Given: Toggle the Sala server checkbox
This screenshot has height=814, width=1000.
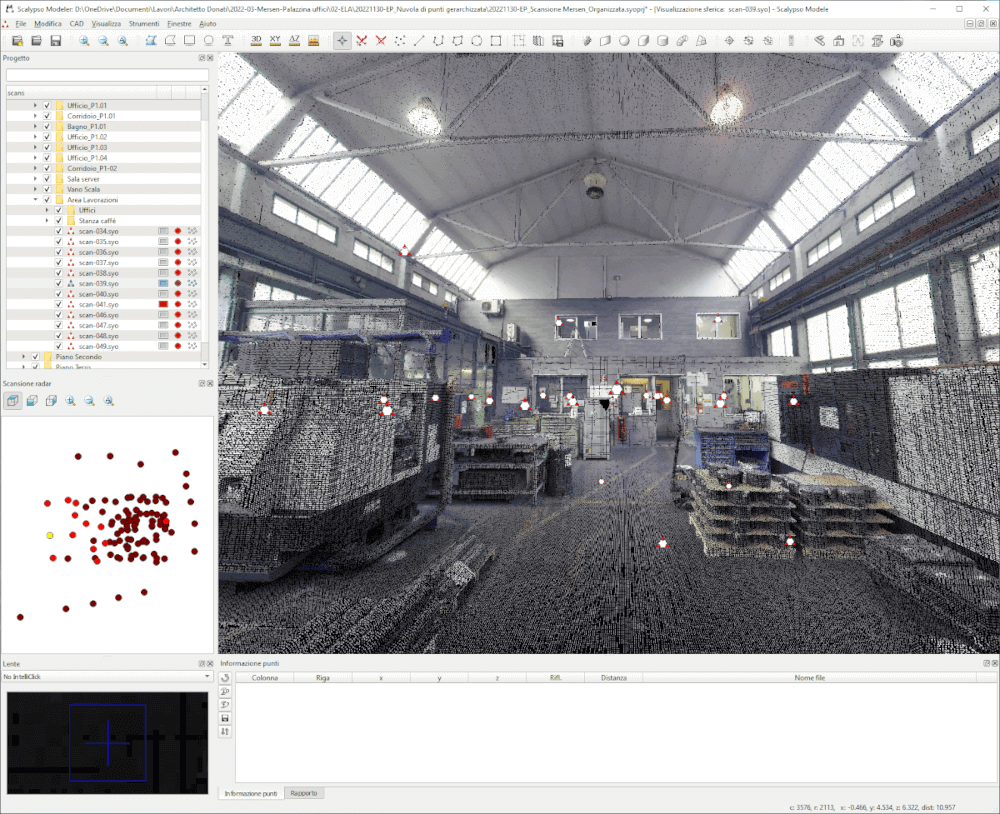Looking at the screenshot, I should point(47,179).
